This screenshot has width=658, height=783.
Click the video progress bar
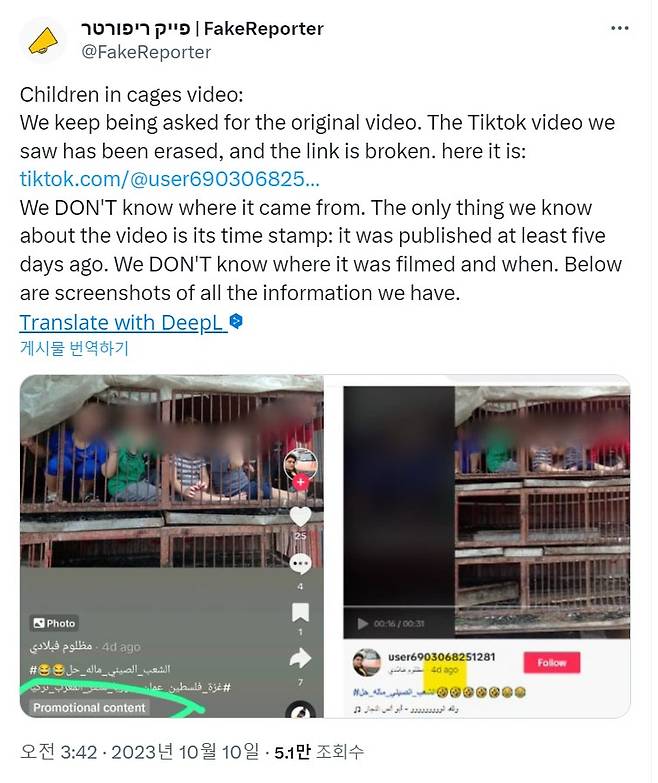398,607
